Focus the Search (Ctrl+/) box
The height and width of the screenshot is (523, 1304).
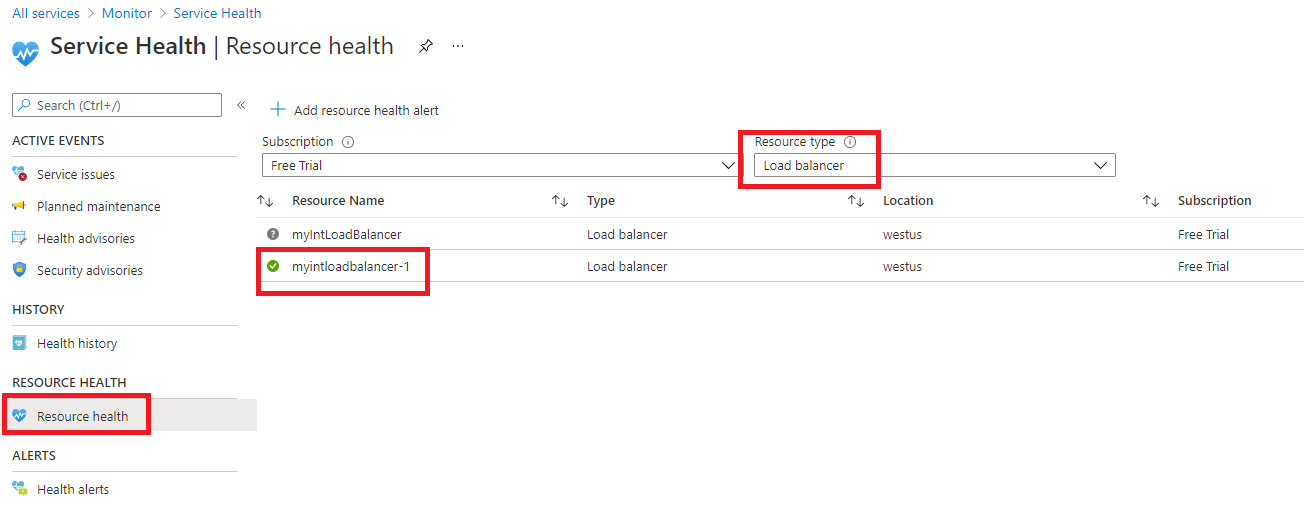click(117, 105)
